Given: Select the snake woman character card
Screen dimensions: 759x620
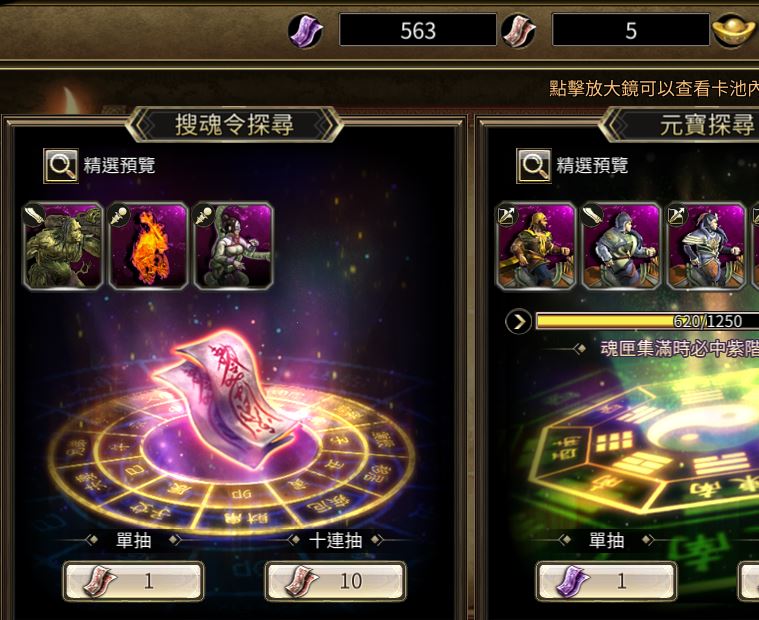Looking at the screenshot, I should [x=234, y=246].
